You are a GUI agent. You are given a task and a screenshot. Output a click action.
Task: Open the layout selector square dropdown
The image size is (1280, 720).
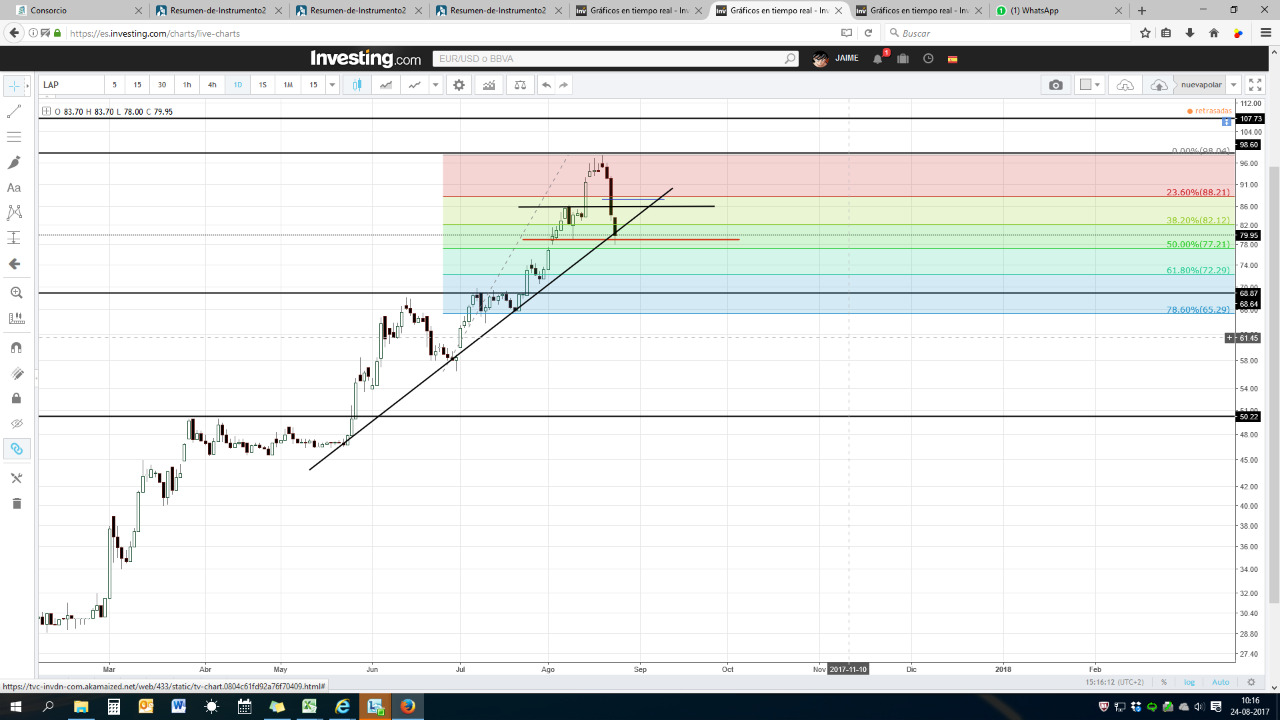[1090, 85]
